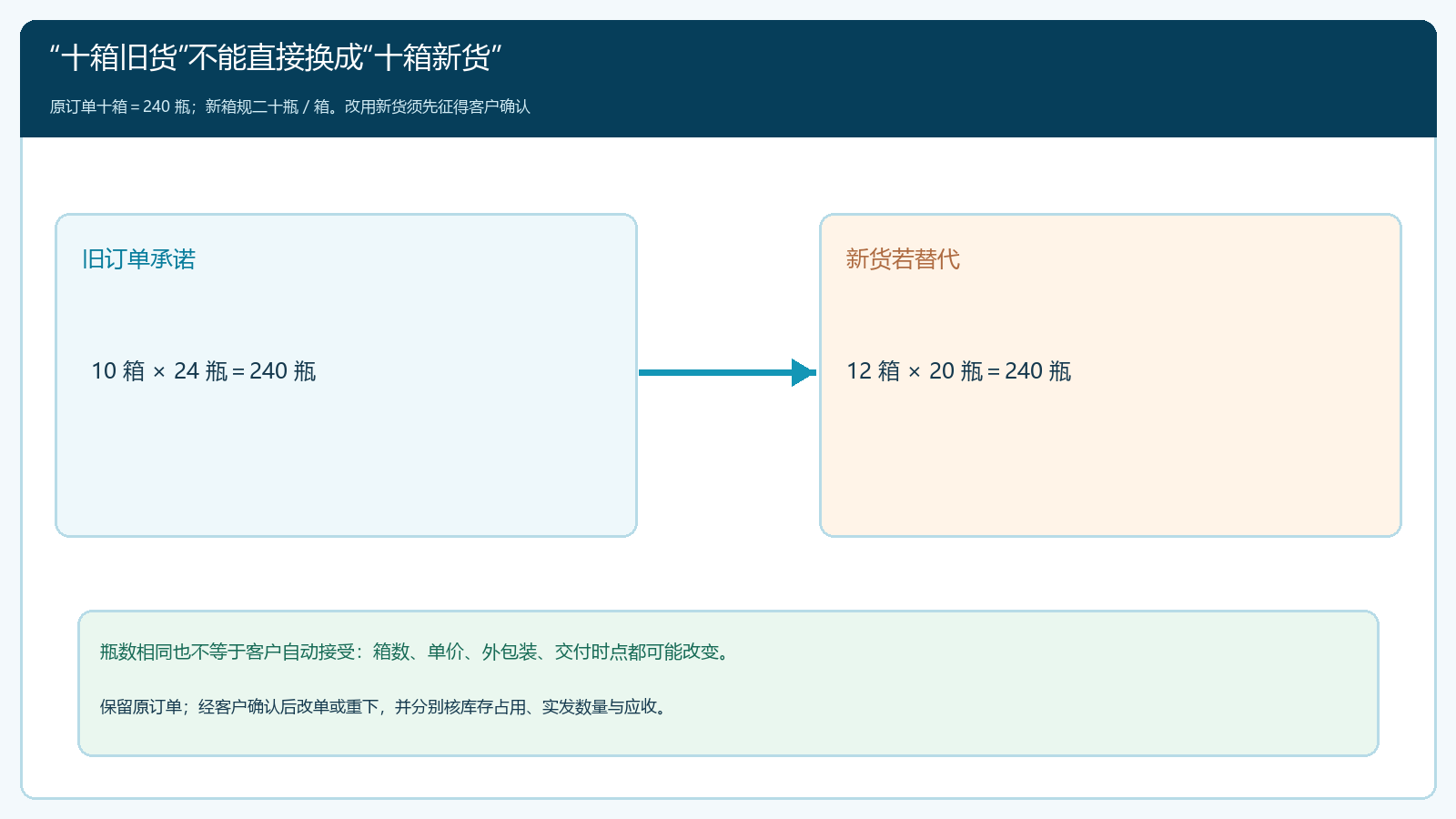The height and width of the screenshot is (819, 1456).
Task: Click the 新货若替代 heading
Action: click(x=903, y=259)
